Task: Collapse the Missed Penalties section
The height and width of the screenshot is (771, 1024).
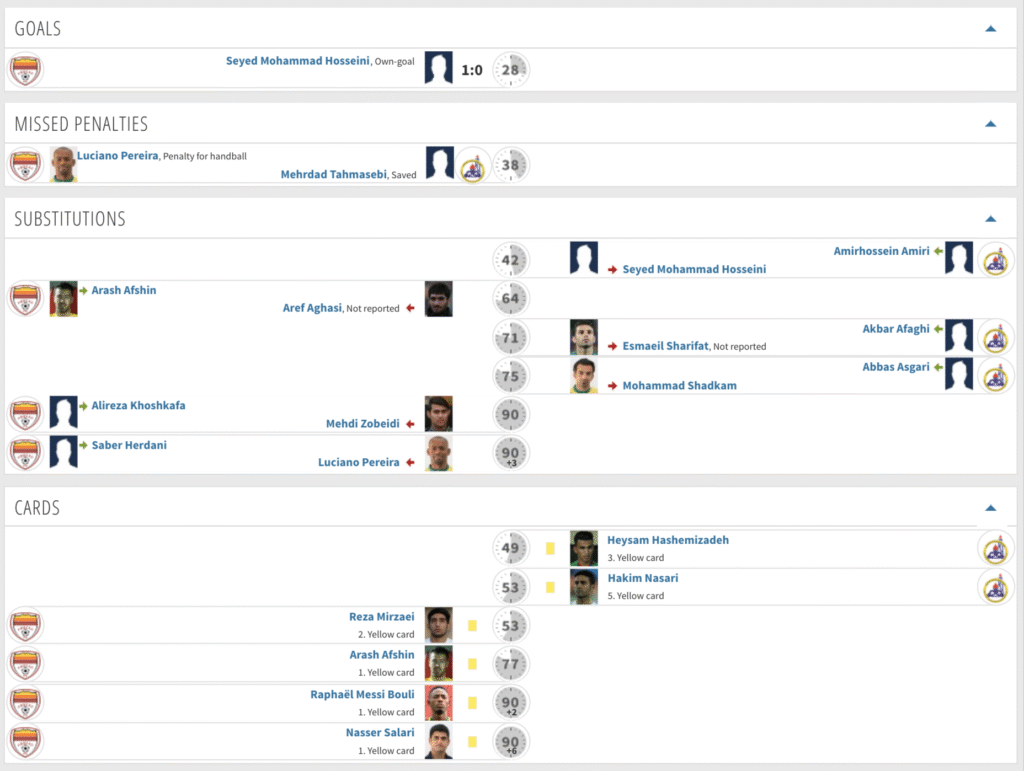Action: (x=990, y=124)
